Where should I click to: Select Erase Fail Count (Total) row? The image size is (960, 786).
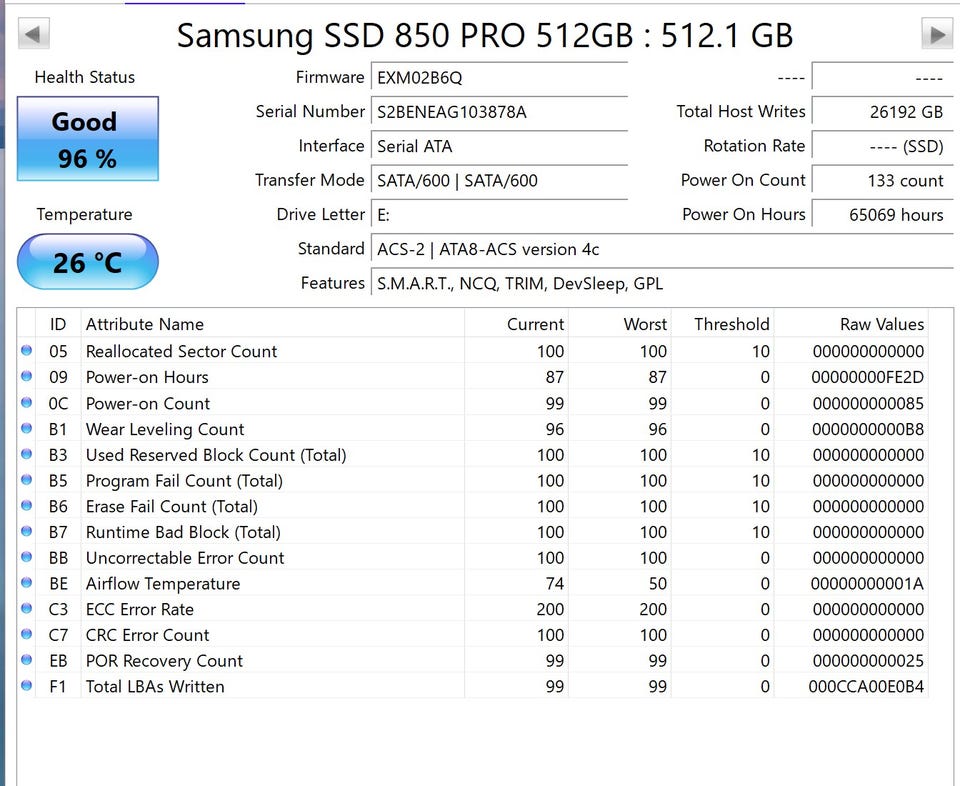point(473,506)
